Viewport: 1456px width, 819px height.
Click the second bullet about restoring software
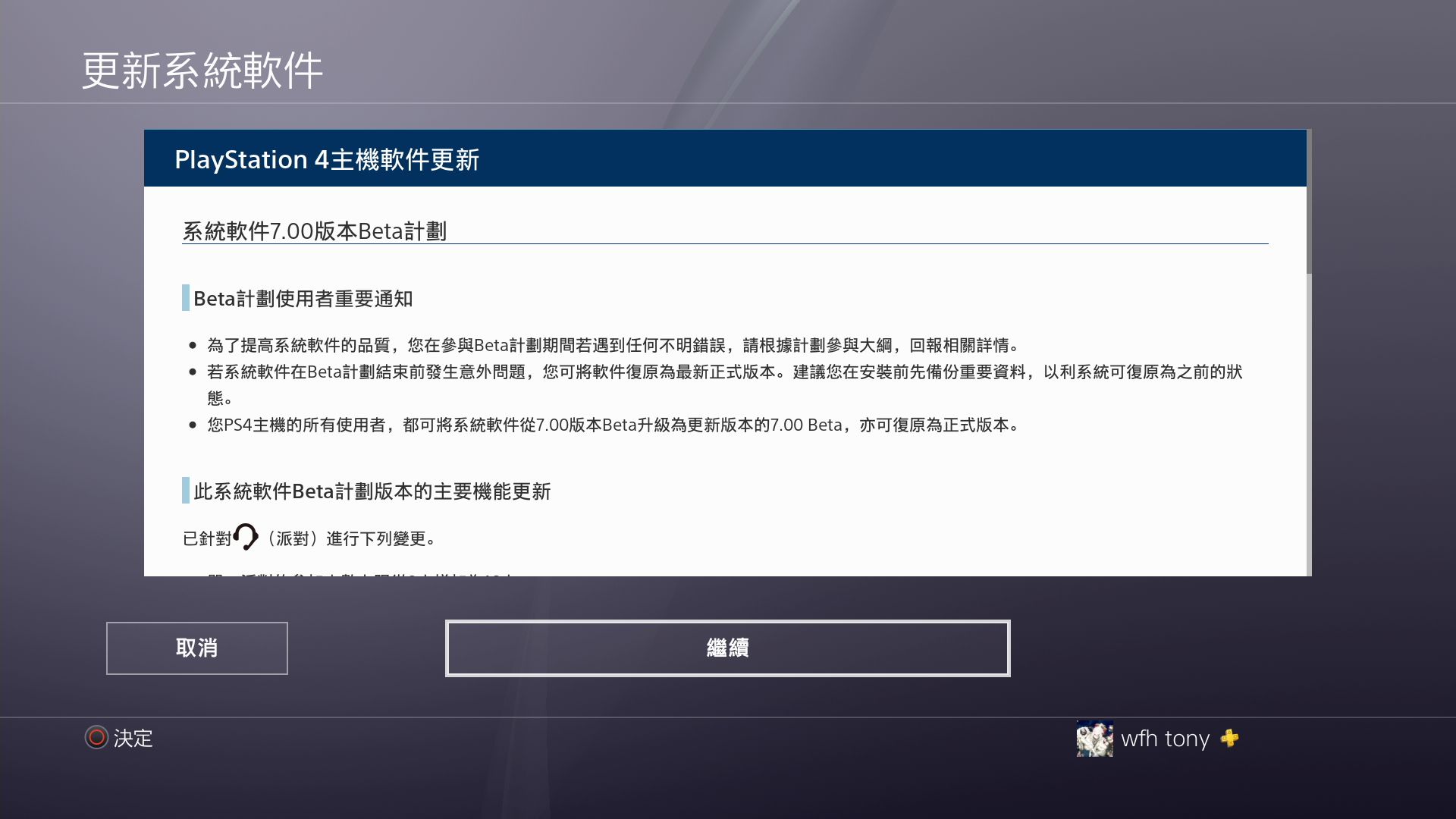[x=724, y=372]
